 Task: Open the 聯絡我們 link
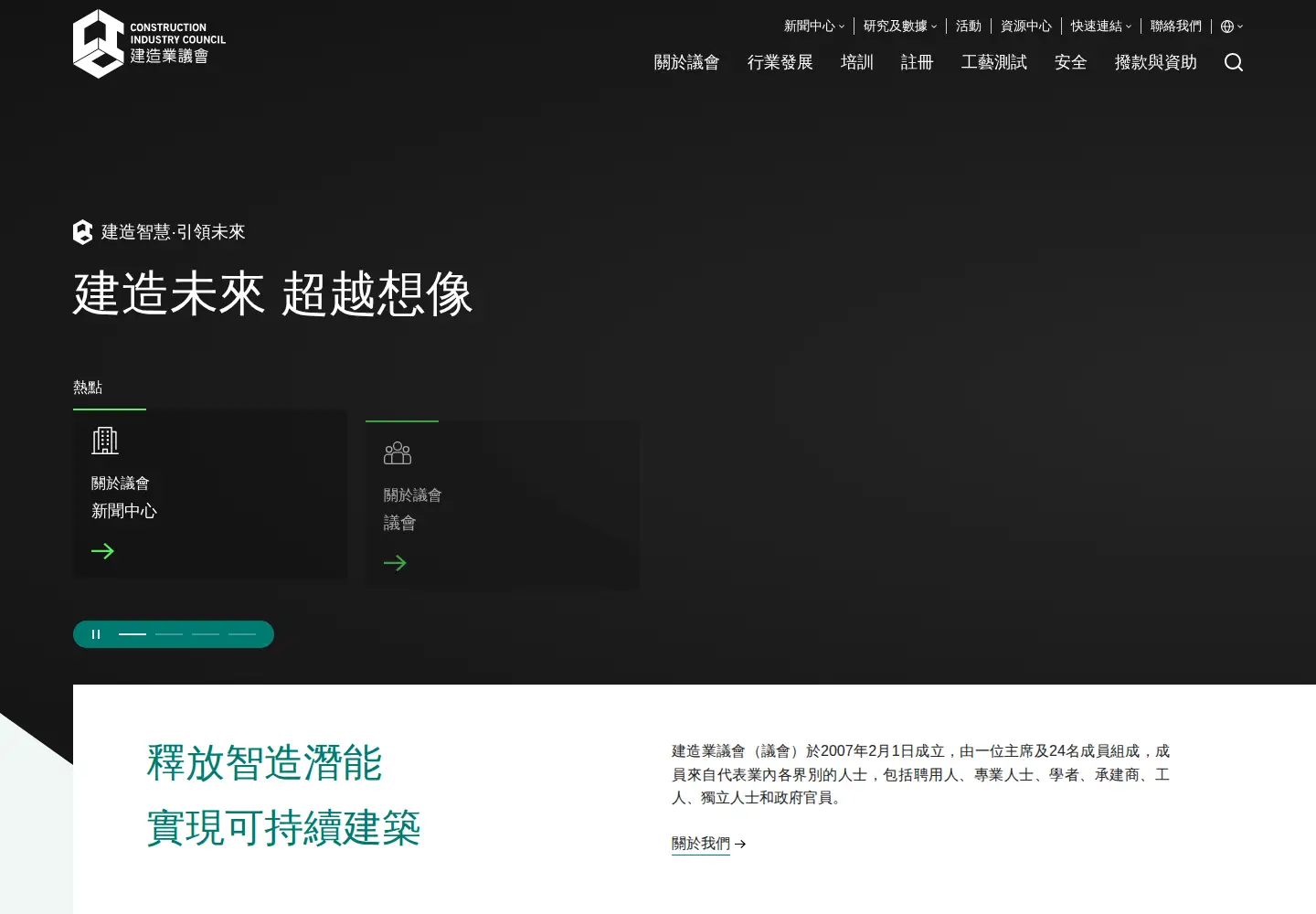1176,27
